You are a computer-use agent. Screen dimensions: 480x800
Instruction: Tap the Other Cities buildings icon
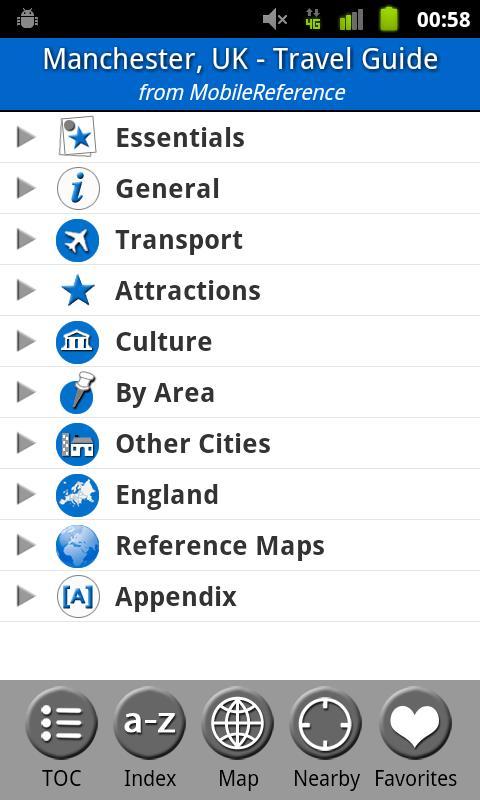point(78,444)
